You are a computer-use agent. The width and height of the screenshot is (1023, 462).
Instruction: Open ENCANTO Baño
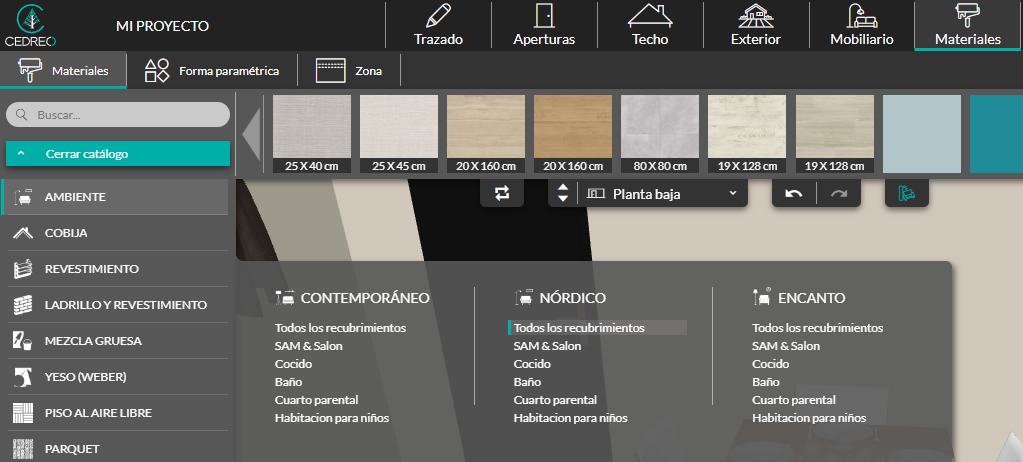click(766, 382)
